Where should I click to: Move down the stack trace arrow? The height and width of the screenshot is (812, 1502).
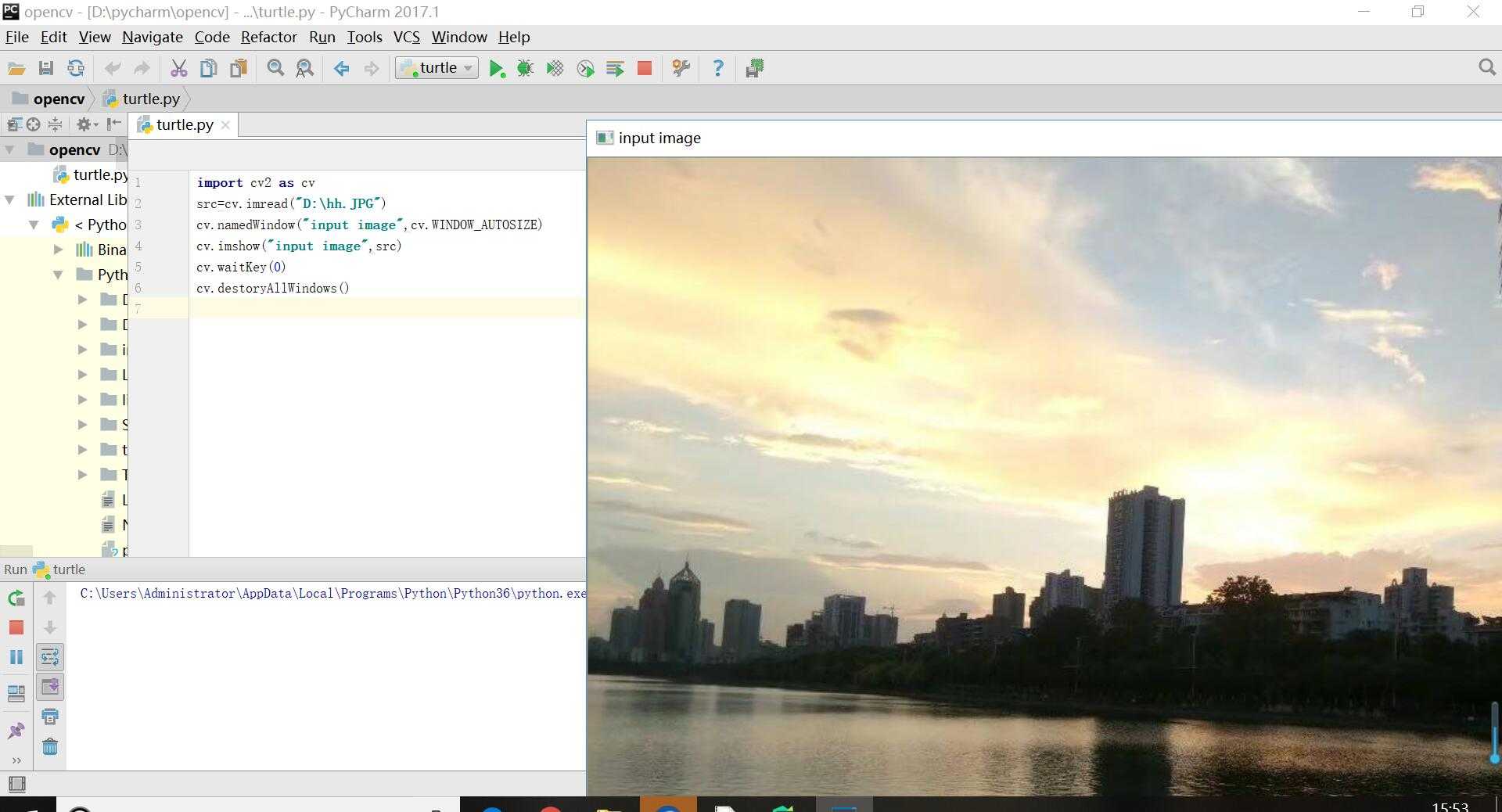tap(50, 627)
